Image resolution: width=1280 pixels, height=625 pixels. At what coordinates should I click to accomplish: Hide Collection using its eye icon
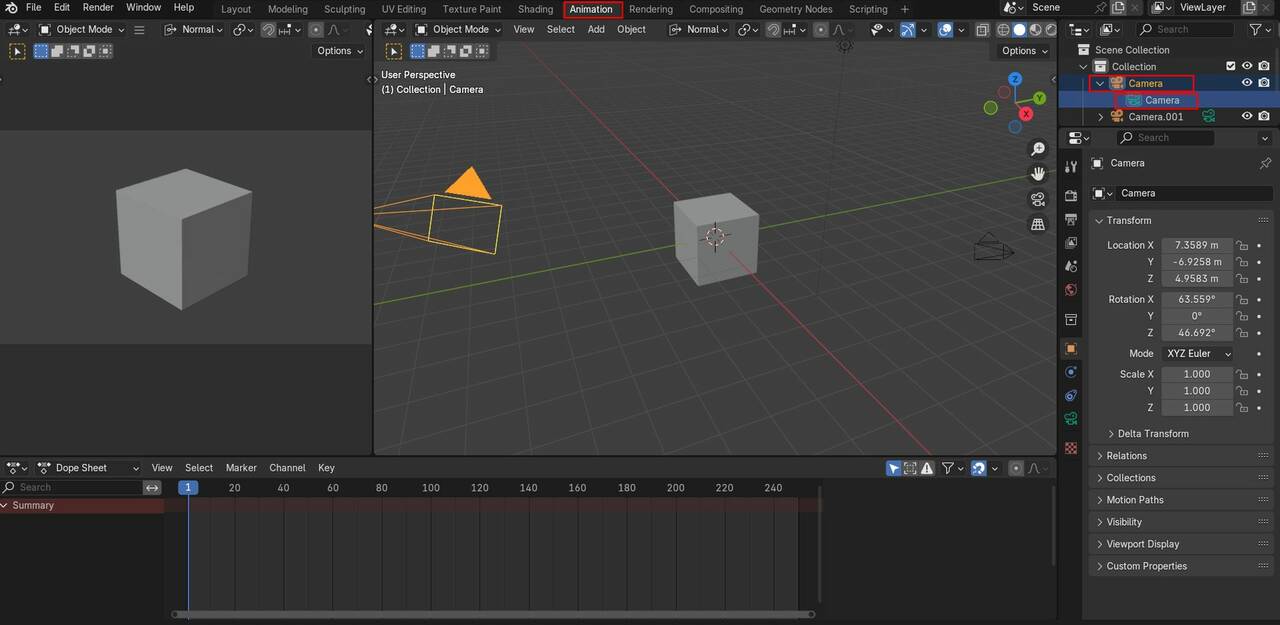point(1247,66)
